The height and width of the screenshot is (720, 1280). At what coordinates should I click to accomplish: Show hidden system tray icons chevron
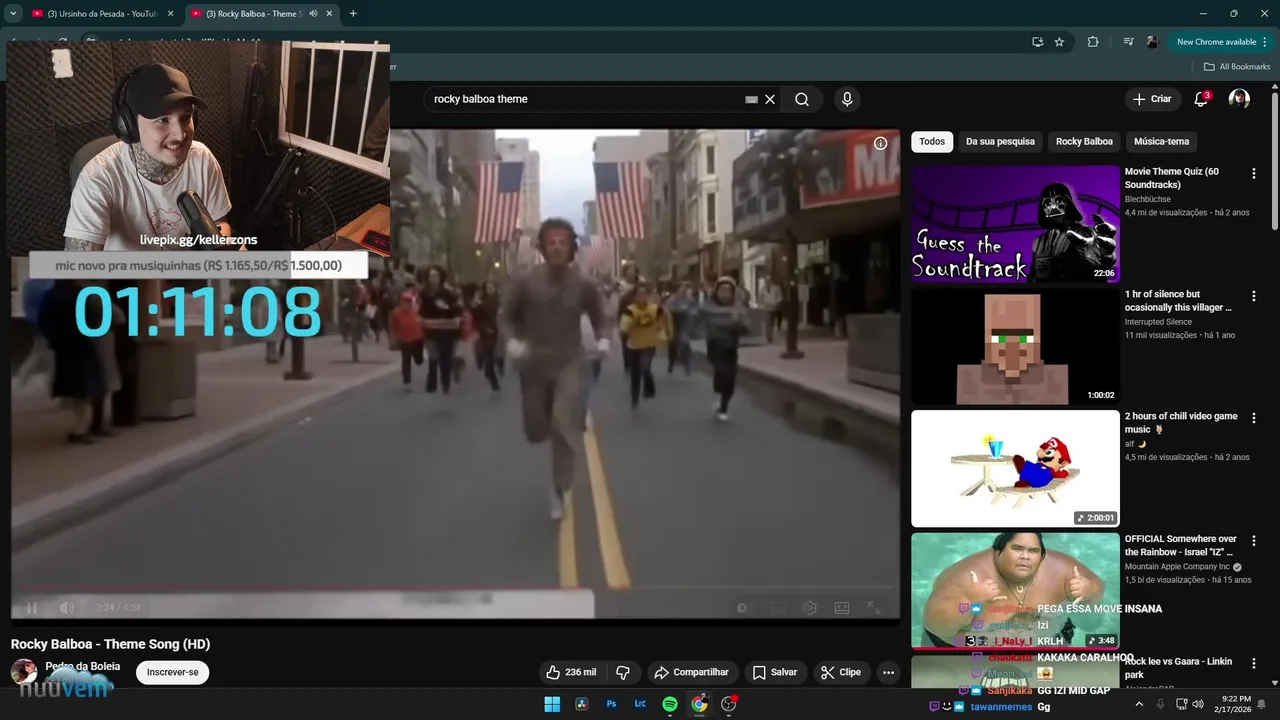tap(1139, 704)
